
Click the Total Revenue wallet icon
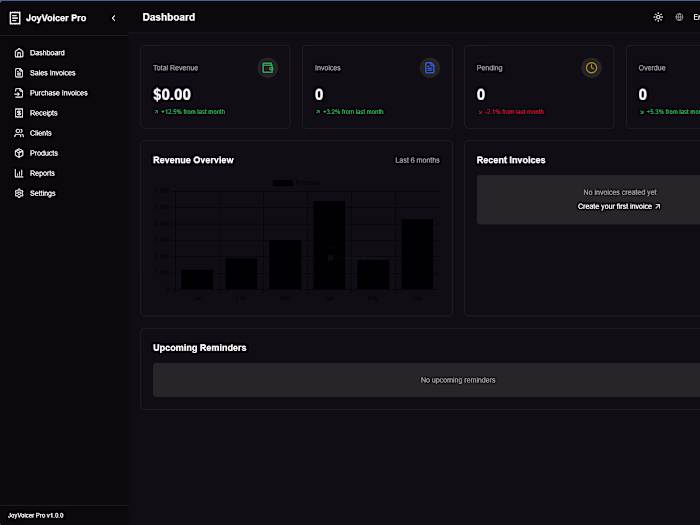(x=267, y=68)
